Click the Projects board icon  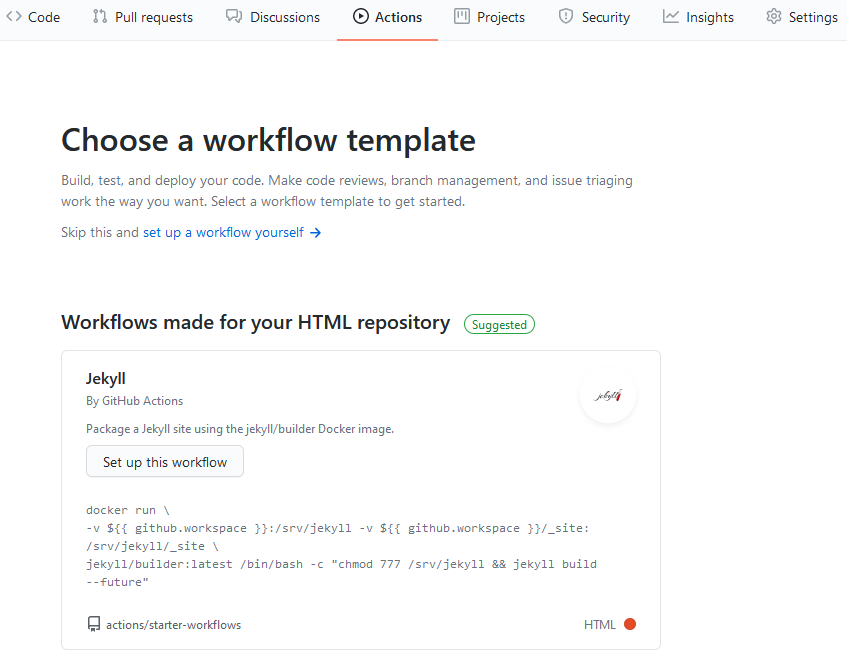pos(461,17)
